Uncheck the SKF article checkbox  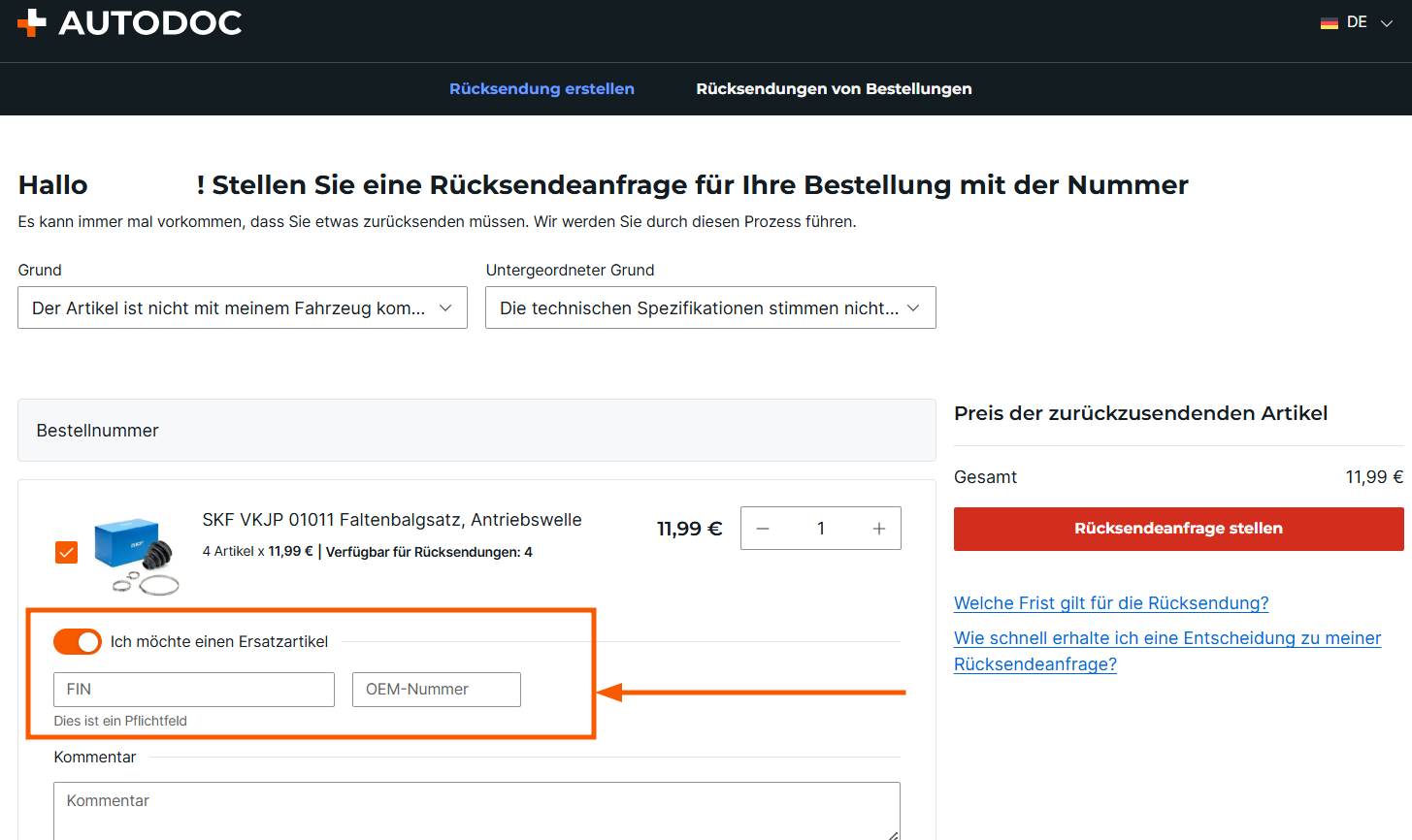[x=67, y=553]
